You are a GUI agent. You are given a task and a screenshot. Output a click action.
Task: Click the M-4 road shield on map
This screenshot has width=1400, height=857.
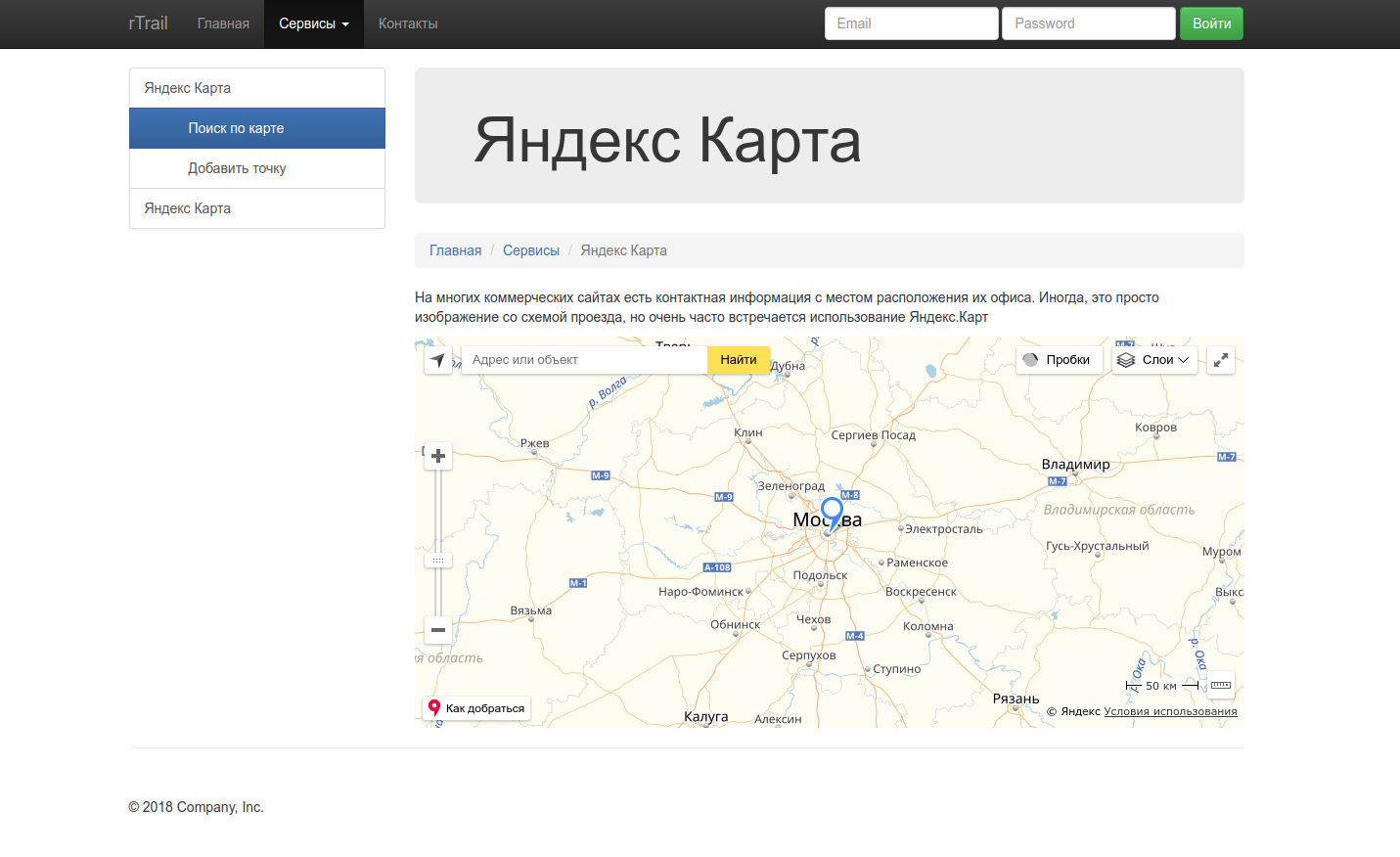855,636
